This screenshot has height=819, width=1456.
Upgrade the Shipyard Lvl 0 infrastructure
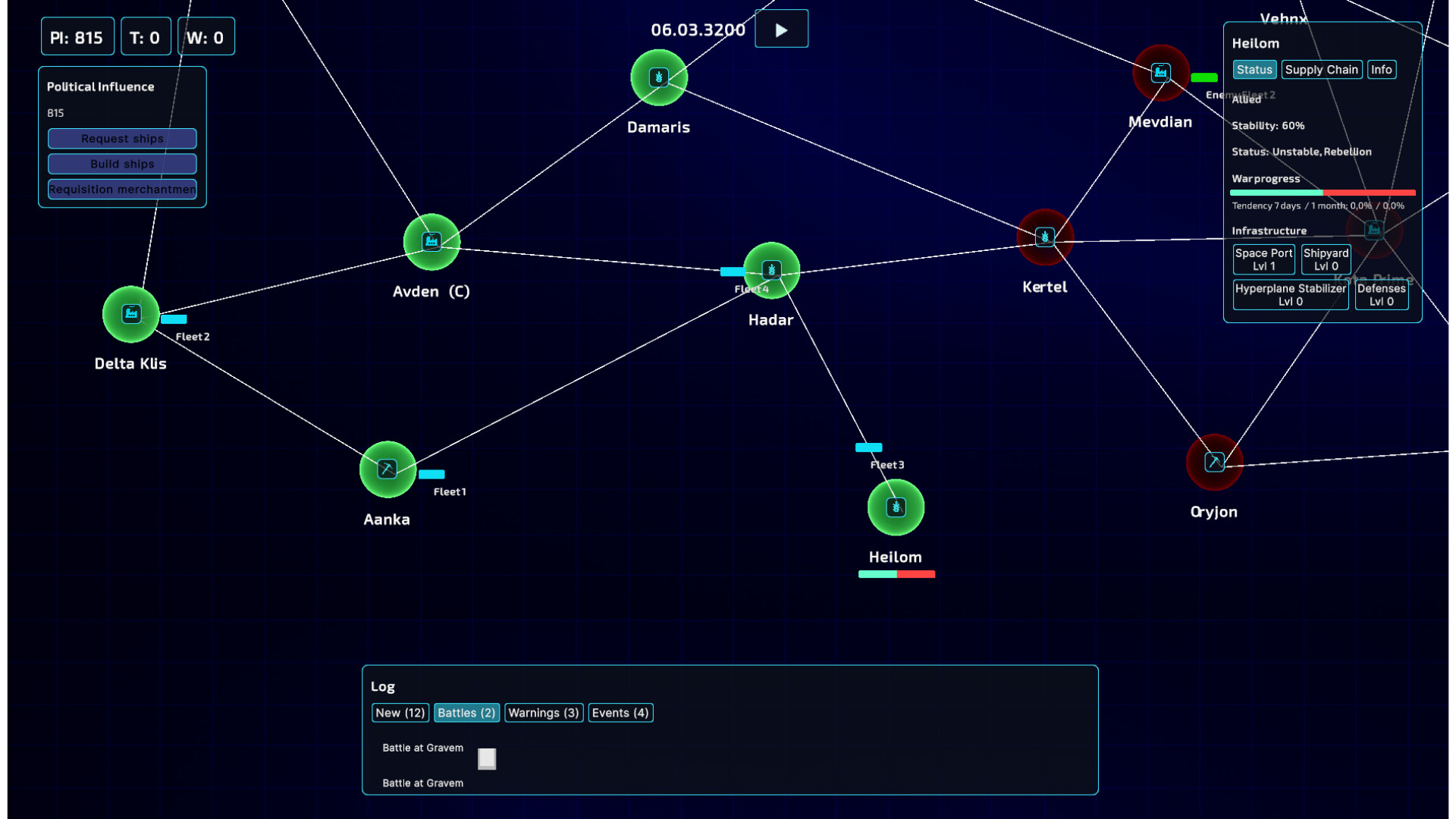coord(1326,259)
